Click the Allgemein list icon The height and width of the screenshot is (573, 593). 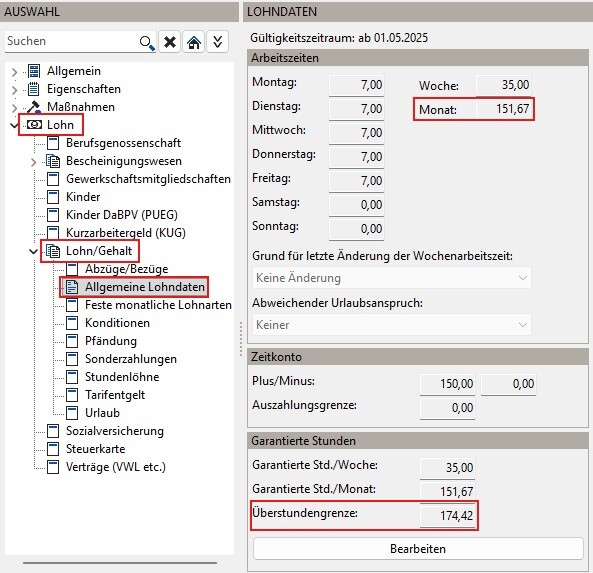pos(34,71)
